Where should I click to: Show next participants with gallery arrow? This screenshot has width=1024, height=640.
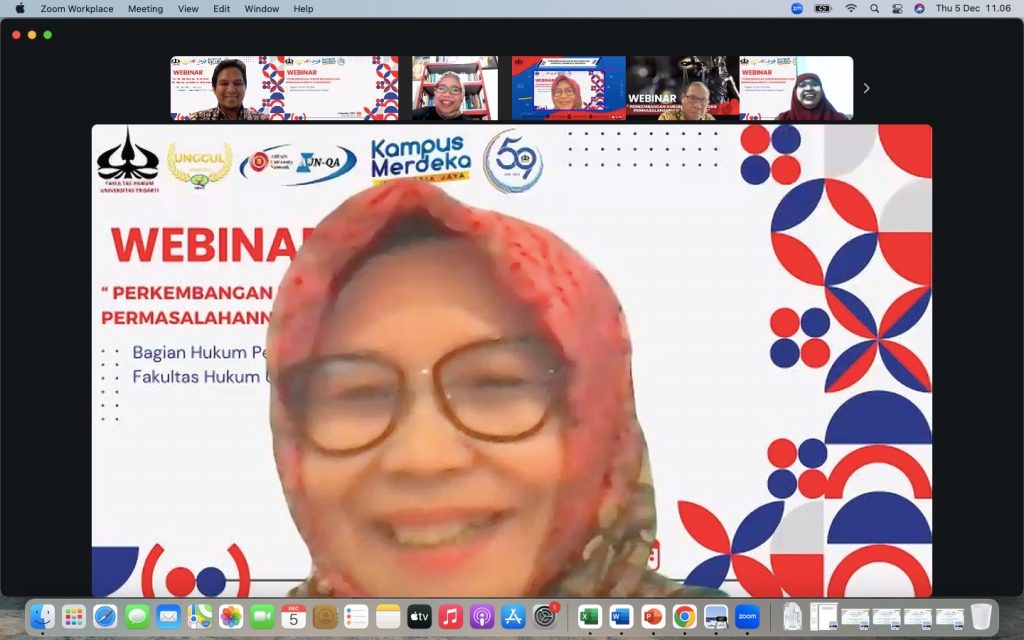click(867, 88)
